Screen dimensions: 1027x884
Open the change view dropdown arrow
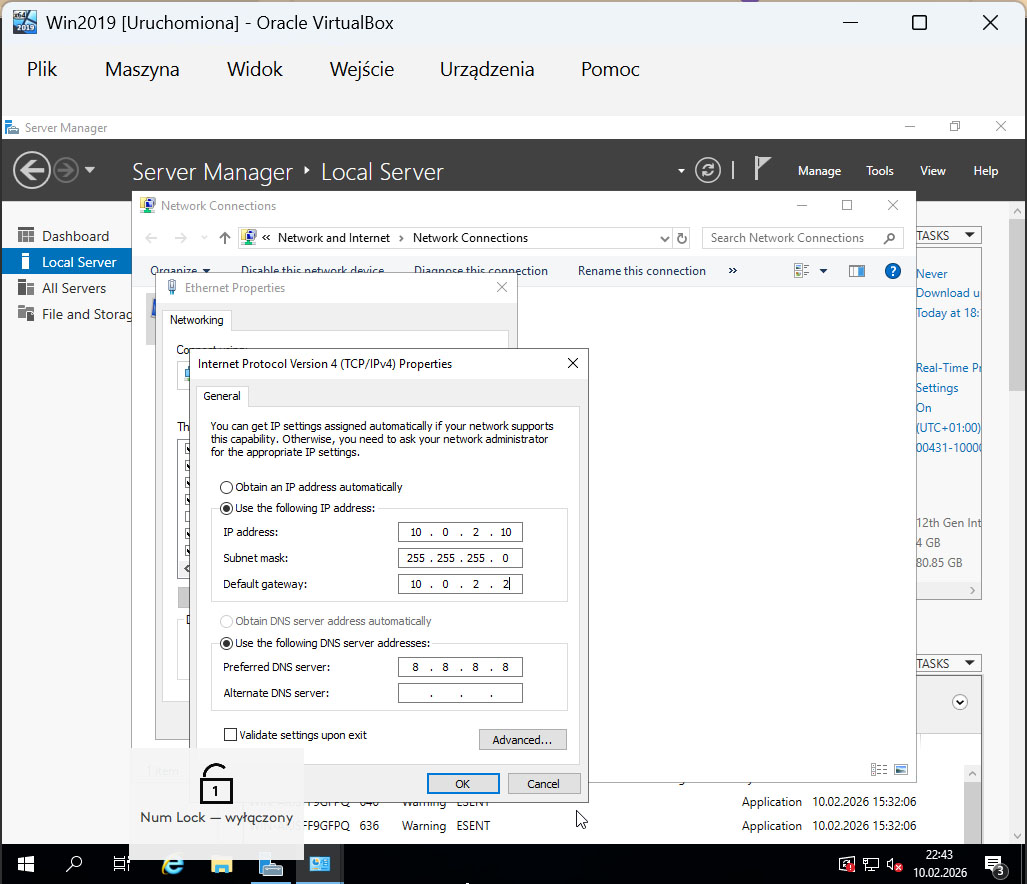tap(824, 271)
